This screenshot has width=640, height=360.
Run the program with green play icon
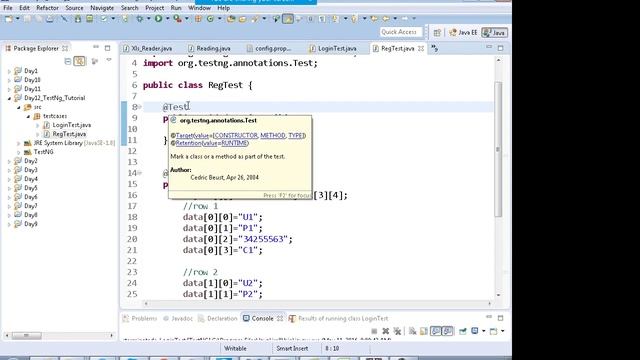pos(158,19)
